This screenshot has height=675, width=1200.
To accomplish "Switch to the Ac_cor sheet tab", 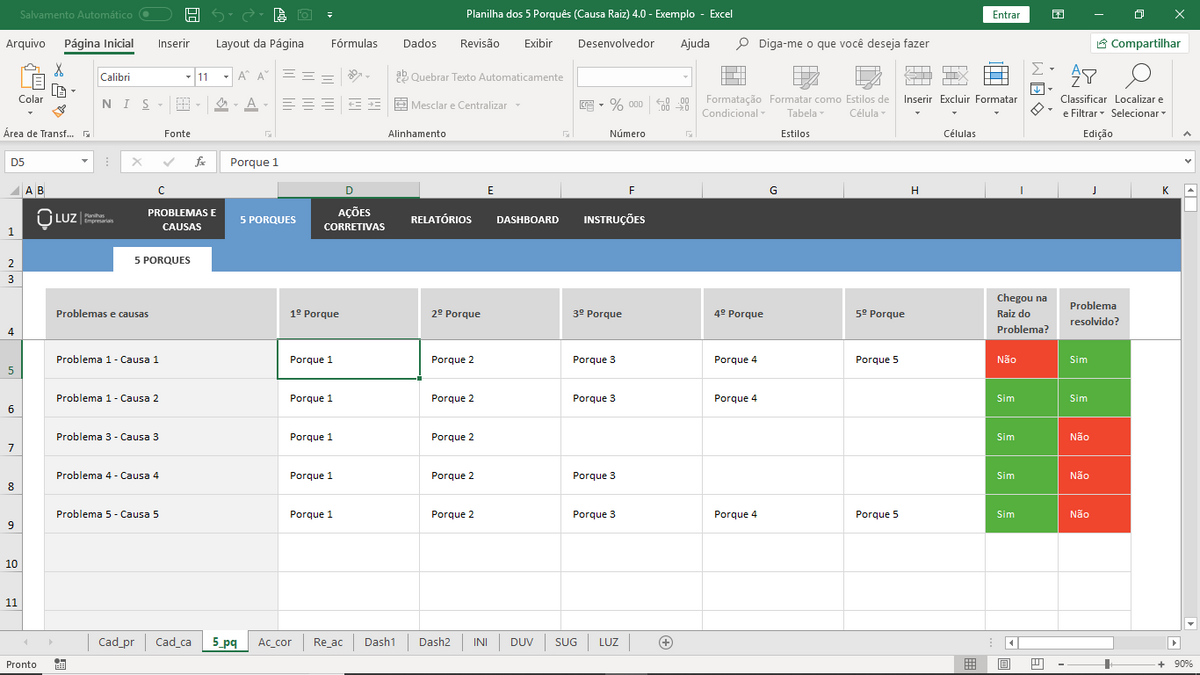I will coord(274,642).
